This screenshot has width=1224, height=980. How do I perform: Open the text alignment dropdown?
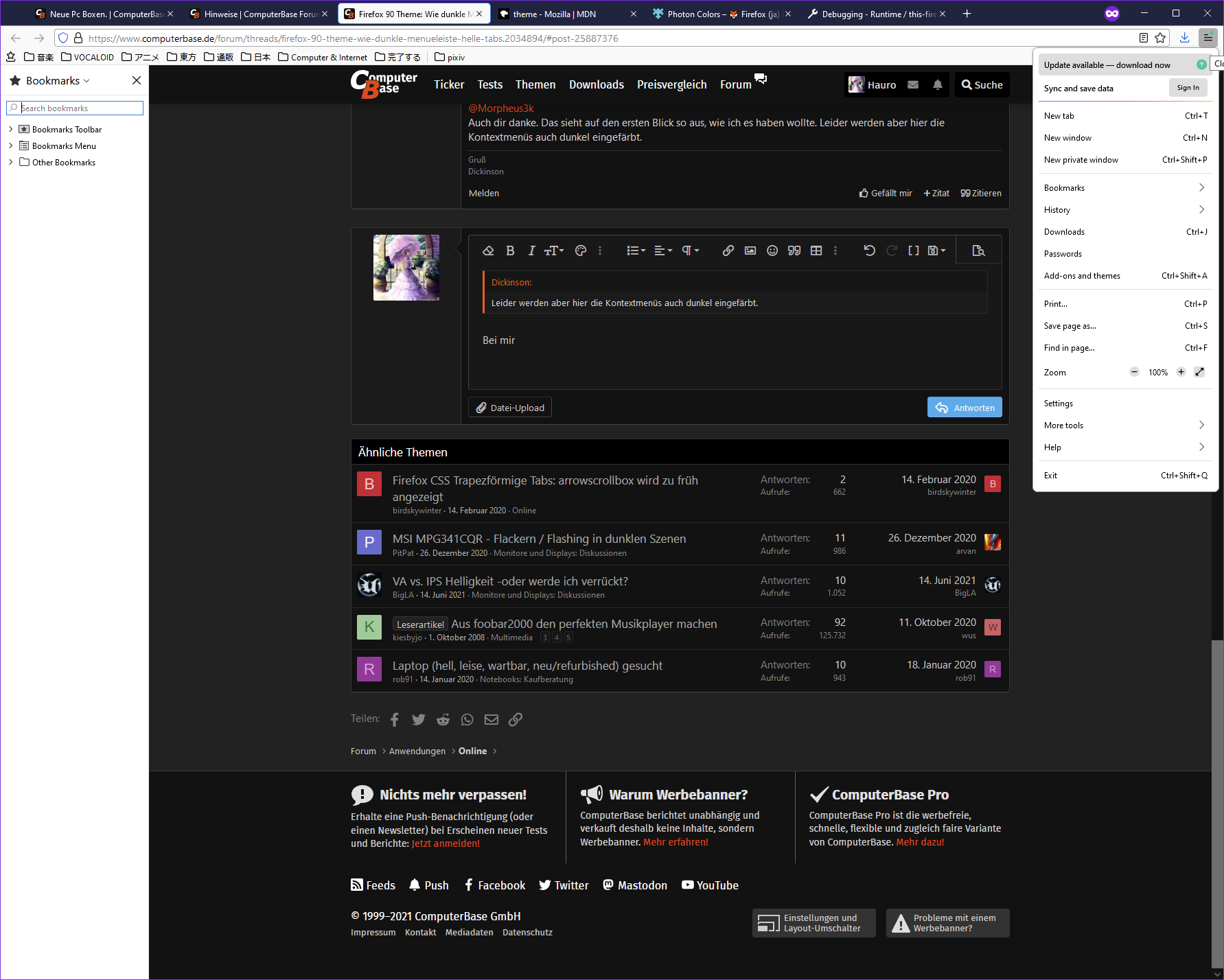click(x=663, y=250)
